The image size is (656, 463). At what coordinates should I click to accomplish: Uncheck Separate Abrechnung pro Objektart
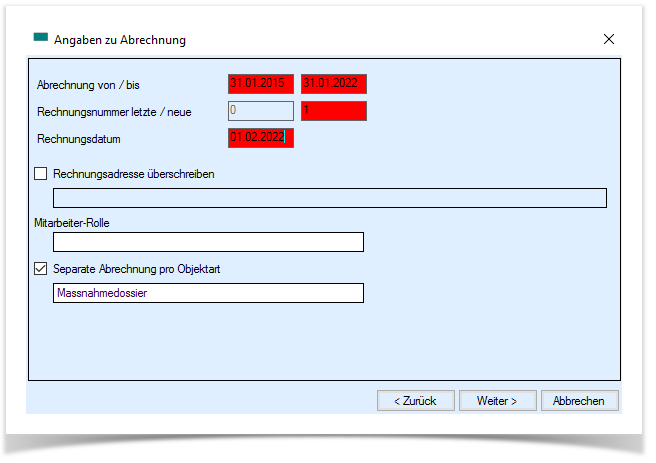coord(41,269)
